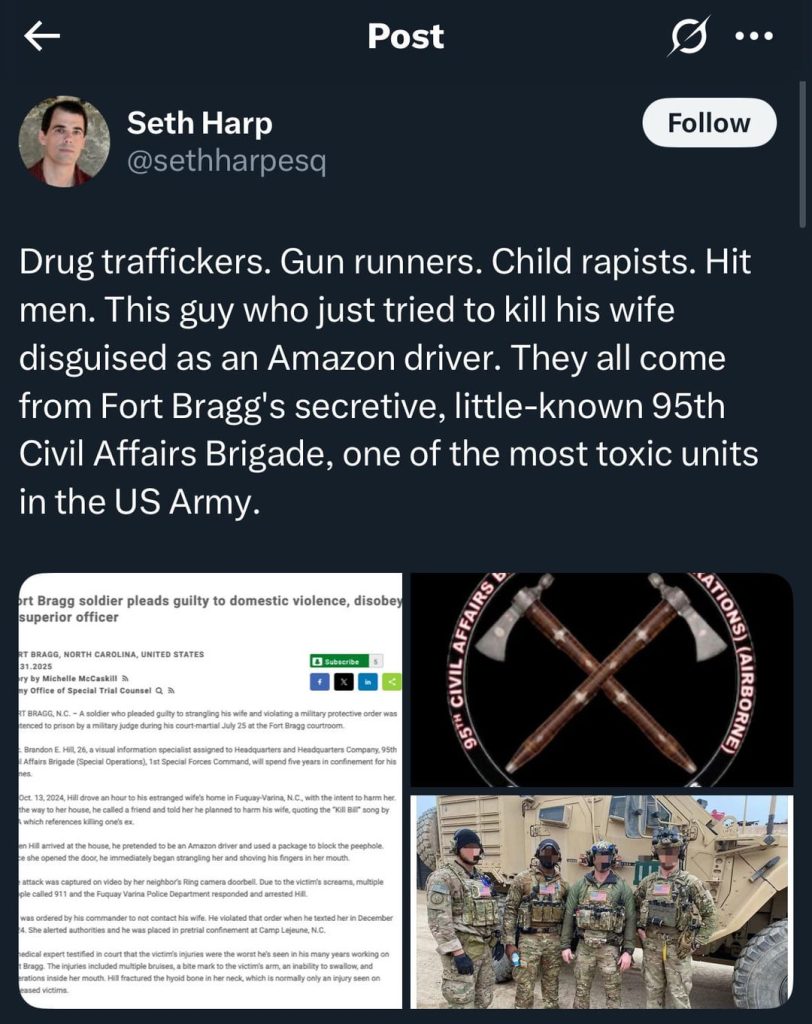812x1024 pixels.
Task: Click the subscriber count badge next to Subscribe
Action: click(x=374, y=661)
